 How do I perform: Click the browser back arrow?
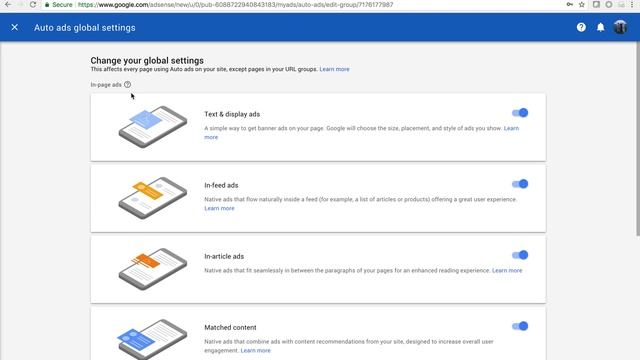pos(8,4)
